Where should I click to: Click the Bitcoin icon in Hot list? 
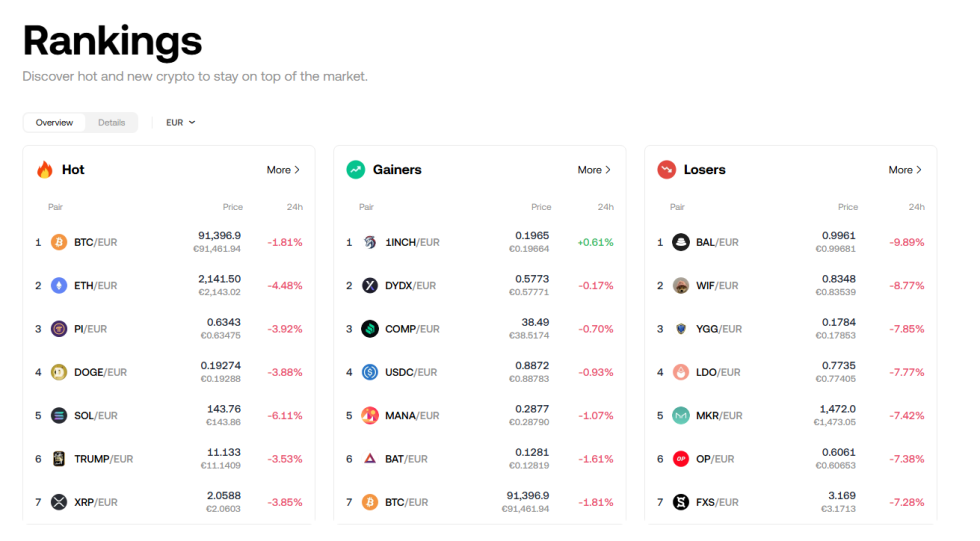pyautogui.click(x=59, y=242)
